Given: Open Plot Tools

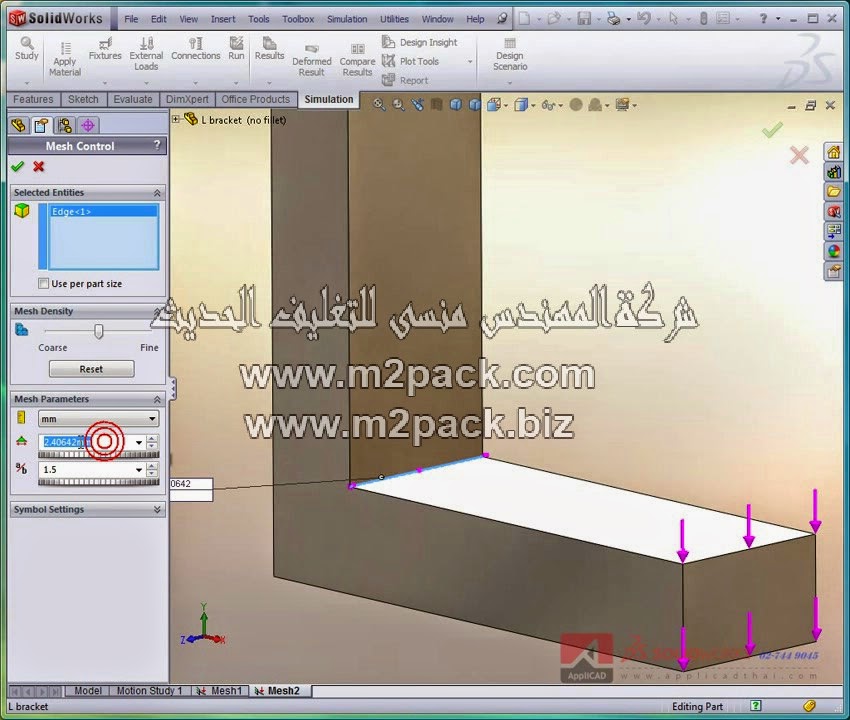Looking at the screenshot, I should [x=410, y=61].
